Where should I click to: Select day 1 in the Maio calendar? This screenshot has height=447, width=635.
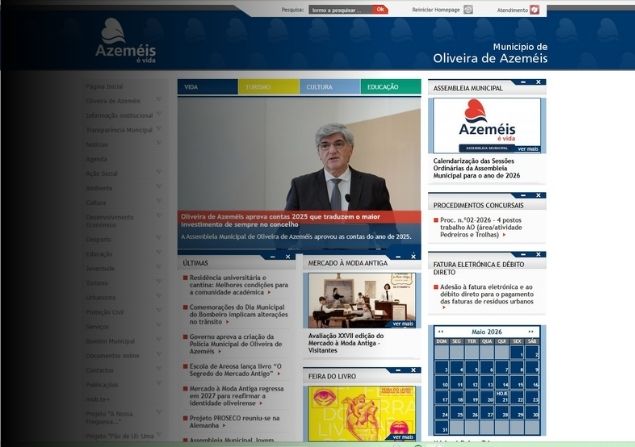517,352
